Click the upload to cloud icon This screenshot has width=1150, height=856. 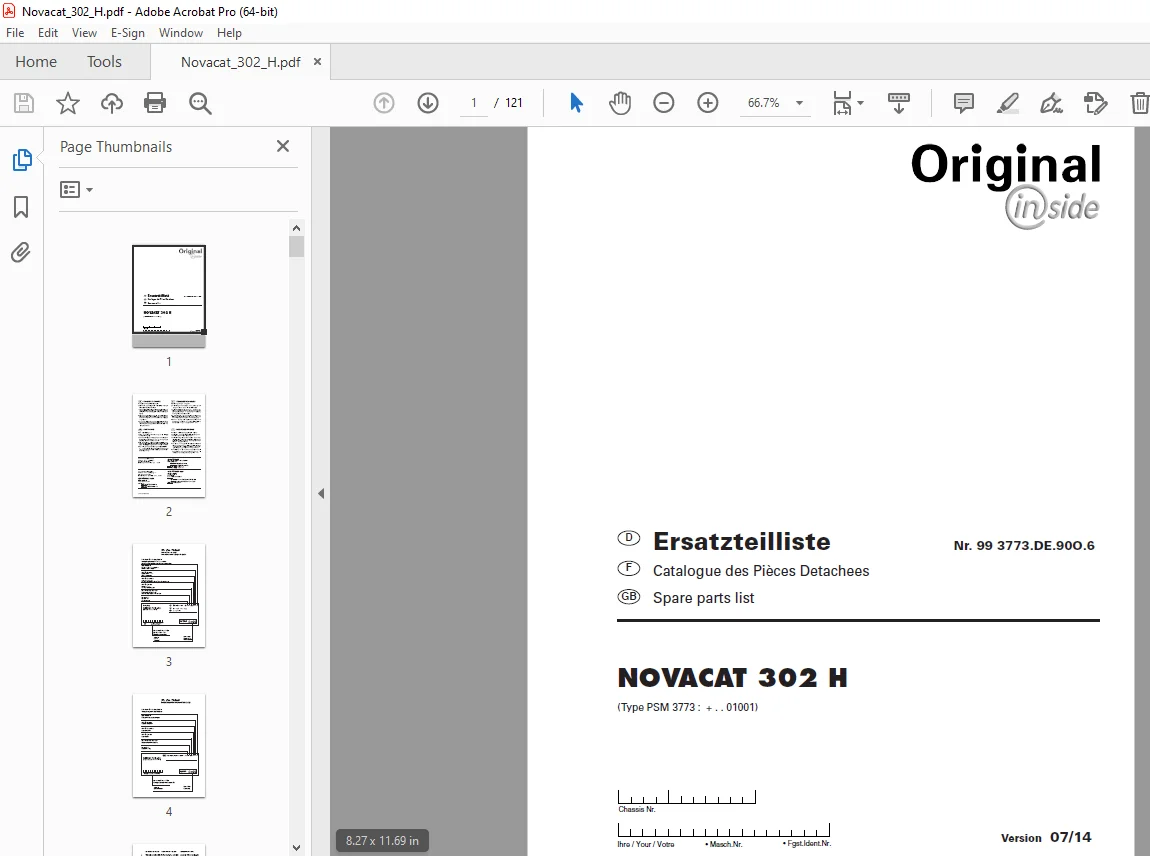click(111, 103)
